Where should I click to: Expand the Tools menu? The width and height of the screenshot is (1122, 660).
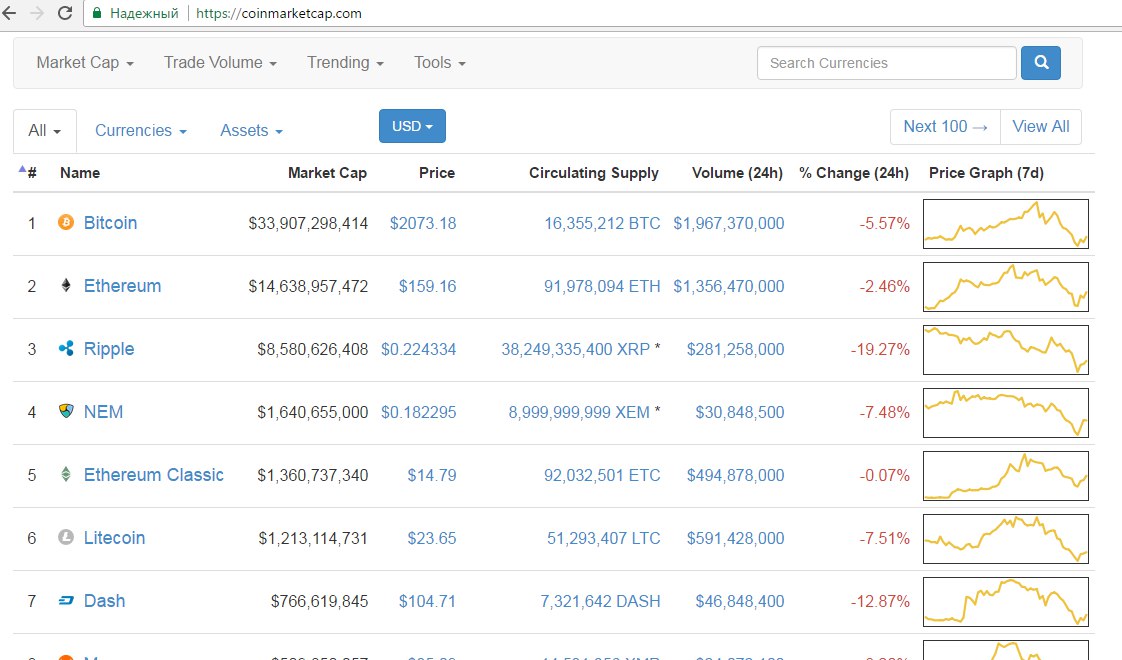439,63
